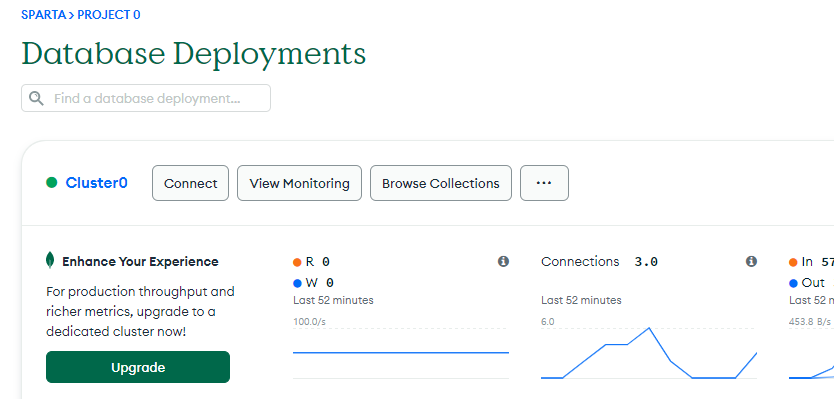Click the Connections line chart
Image resolution: width=834 pixels, height=399 pixels.
(x=649, y=353)
